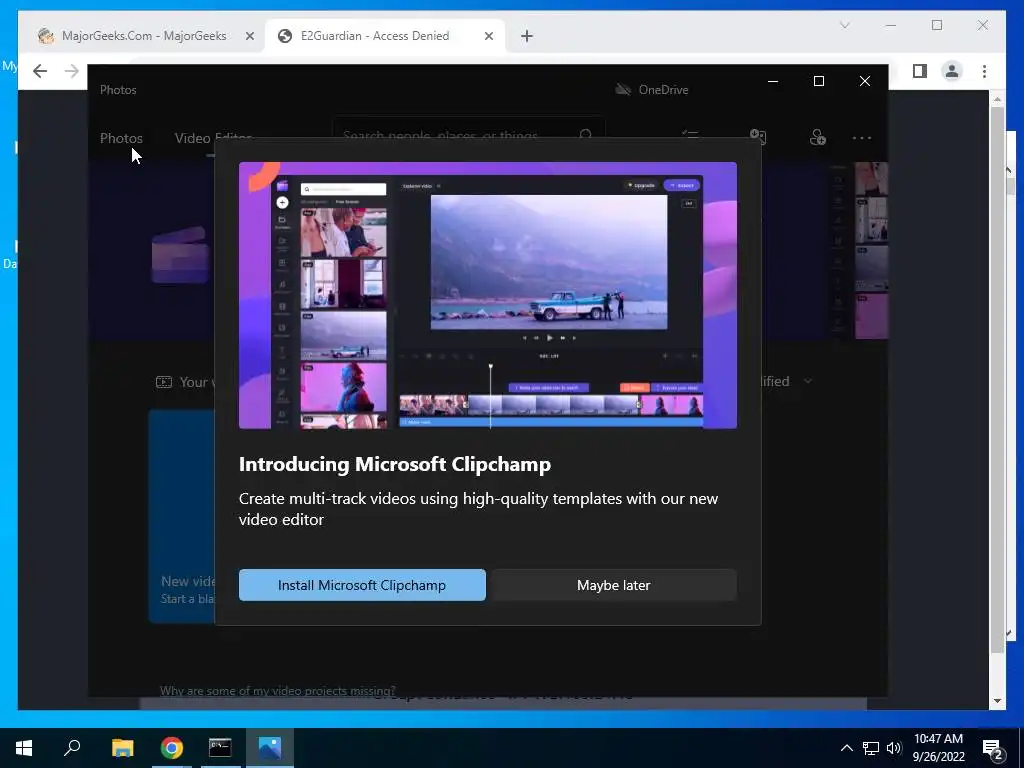
Task: Click Photos app taskbar icon
Action: coord(270,747)
